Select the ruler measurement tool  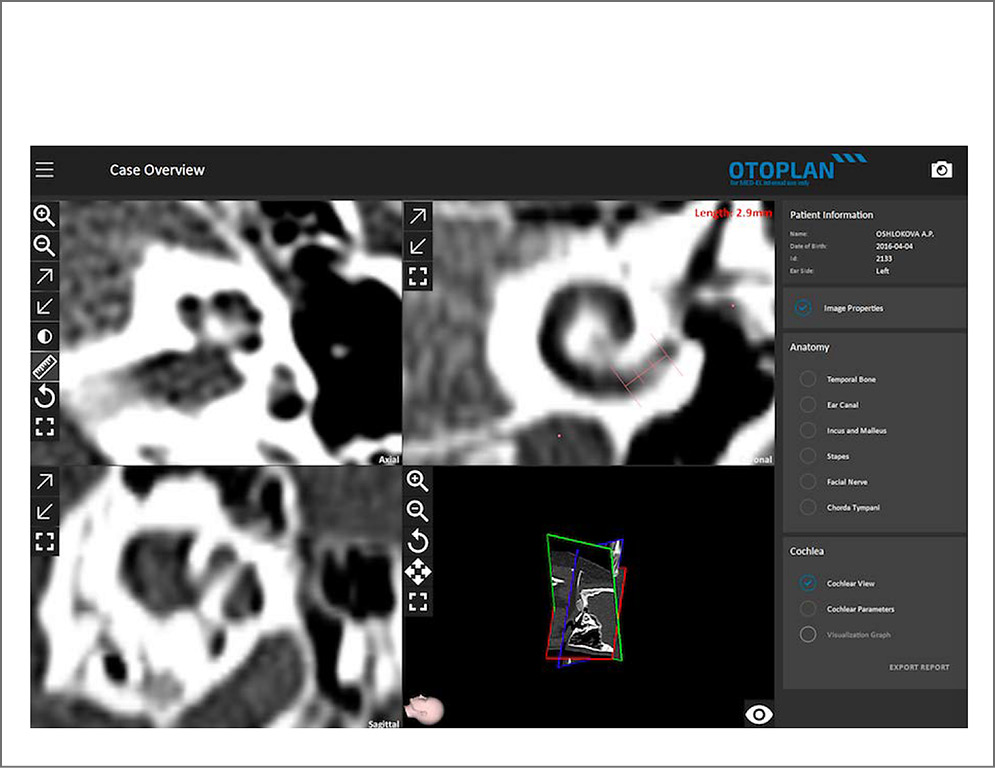pos(45,367)
